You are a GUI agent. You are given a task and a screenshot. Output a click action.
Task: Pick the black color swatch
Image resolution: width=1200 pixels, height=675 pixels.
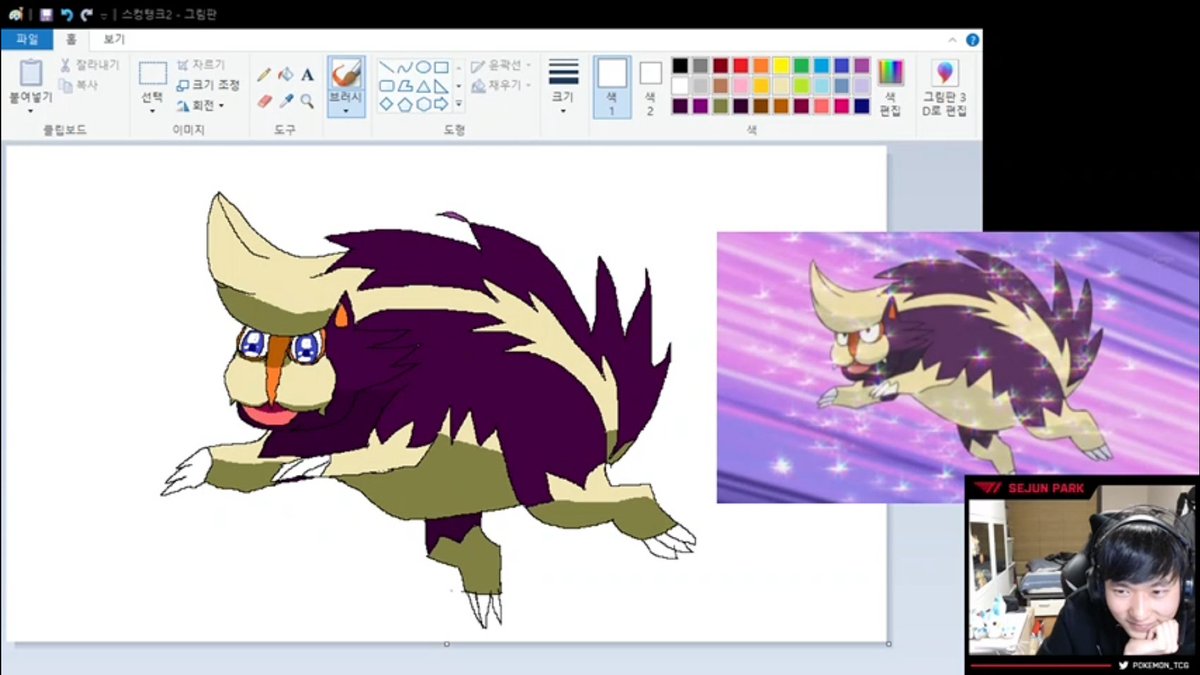tap(680, 65)
